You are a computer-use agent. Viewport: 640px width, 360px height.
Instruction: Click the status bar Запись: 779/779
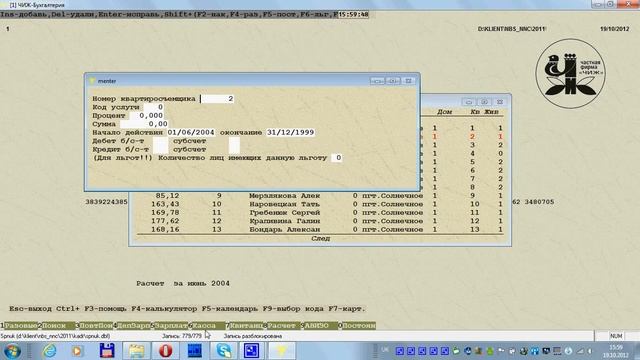(182, 336)
